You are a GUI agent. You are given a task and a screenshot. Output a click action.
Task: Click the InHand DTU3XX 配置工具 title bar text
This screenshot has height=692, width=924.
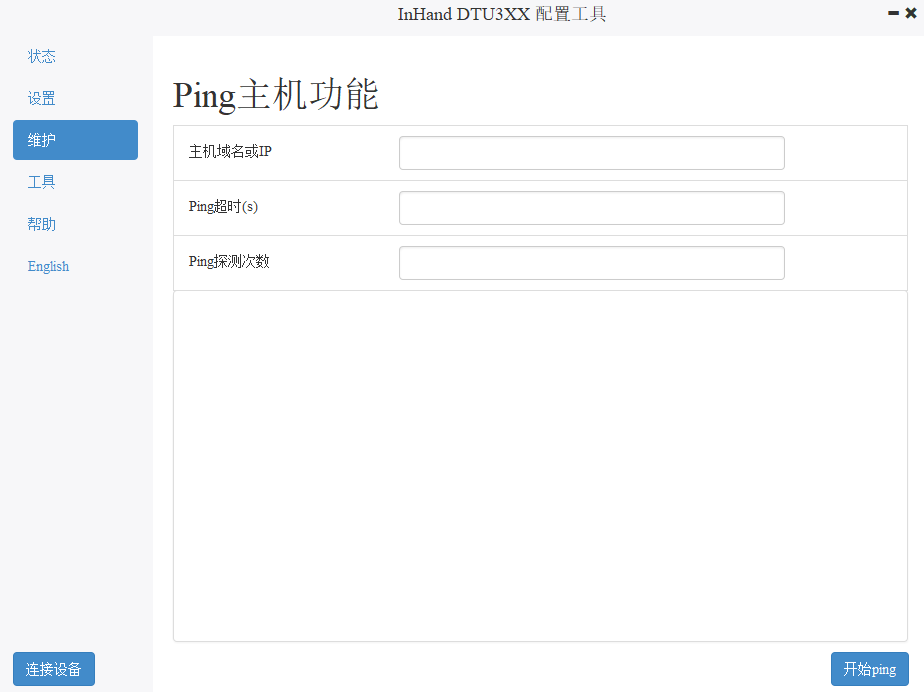(501, 14)
